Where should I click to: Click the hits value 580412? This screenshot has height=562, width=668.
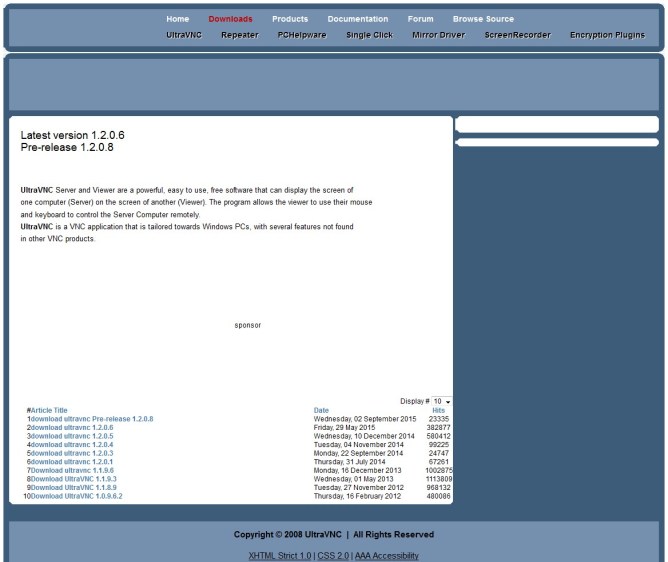438,436
